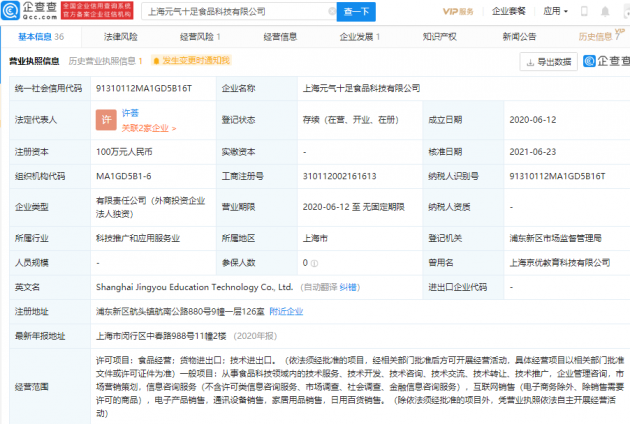Click the 导出数据 button
630x424 pixels.
point(548,61)
